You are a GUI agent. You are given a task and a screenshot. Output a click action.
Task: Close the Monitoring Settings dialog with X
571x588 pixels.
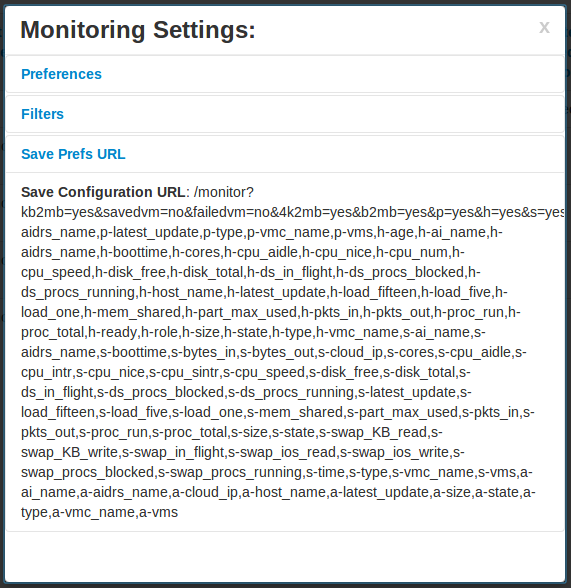tap(544, 27)
